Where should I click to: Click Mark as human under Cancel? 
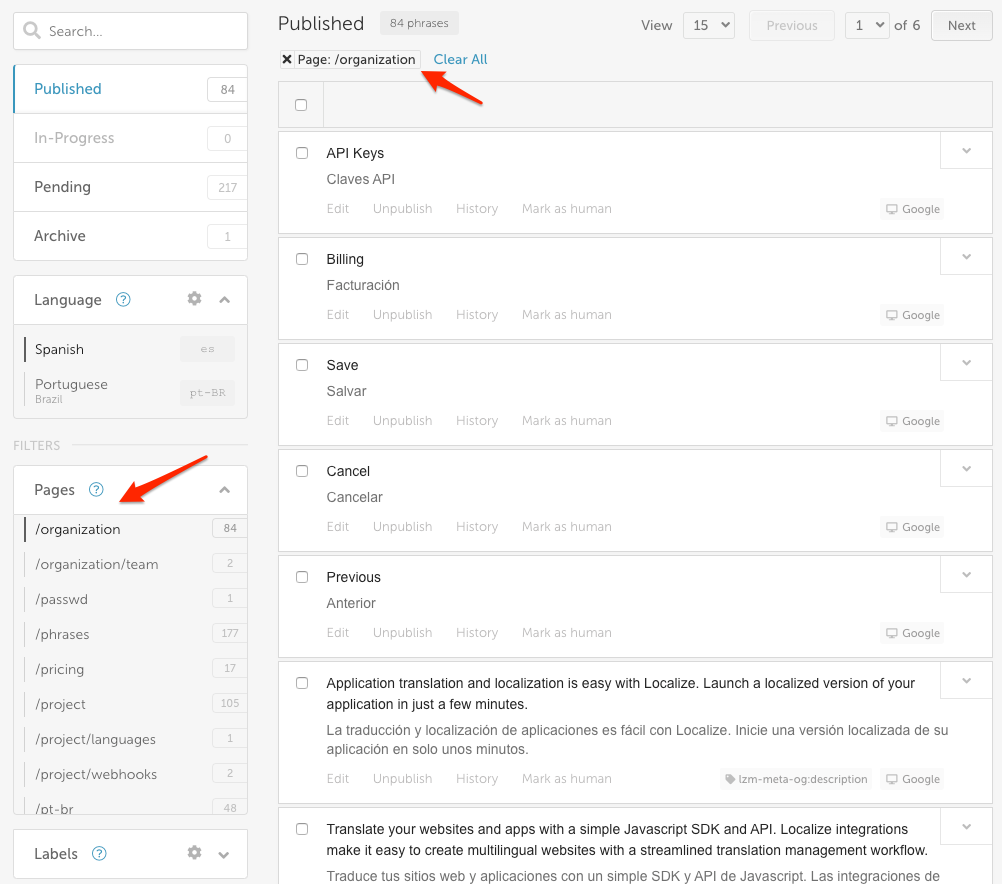coord(567,527)
